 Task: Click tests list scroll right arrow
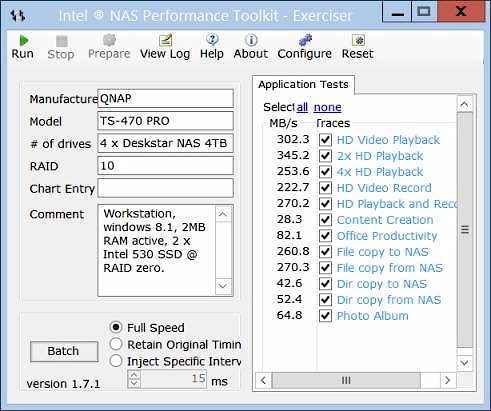[x=447, y=380]
